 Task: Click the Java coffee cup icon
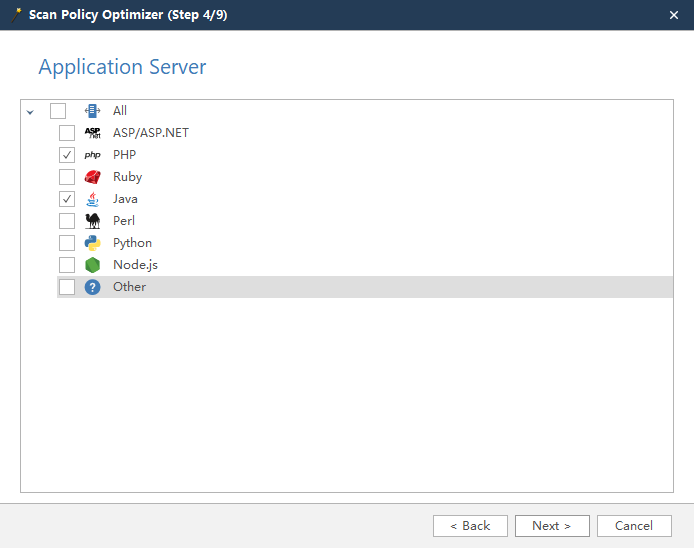93,199
